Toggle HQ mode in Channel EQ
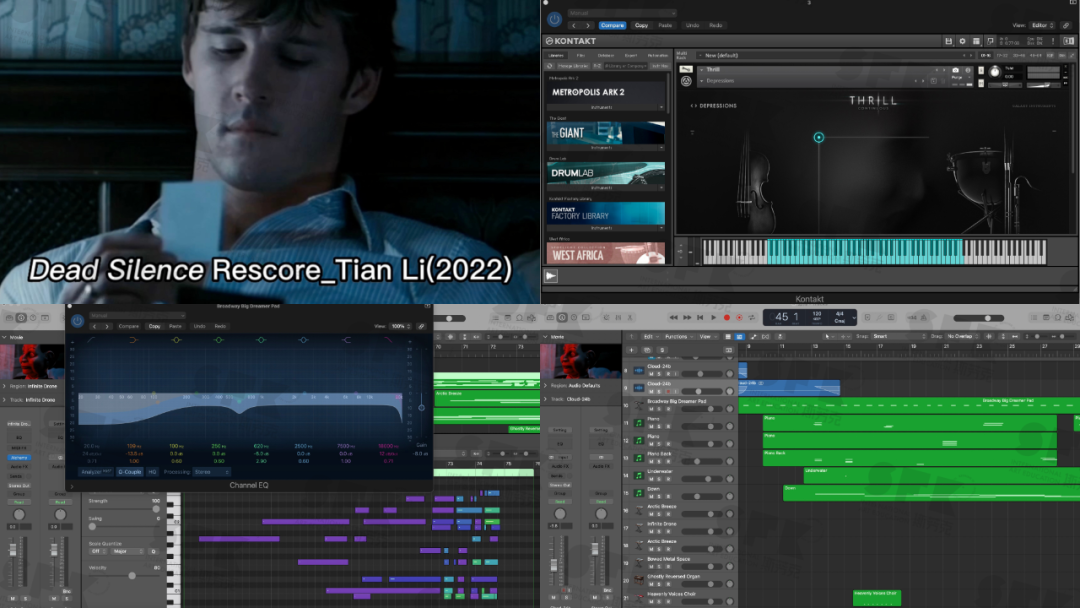Screen dimensions: 1080x608 click(152, 472)
